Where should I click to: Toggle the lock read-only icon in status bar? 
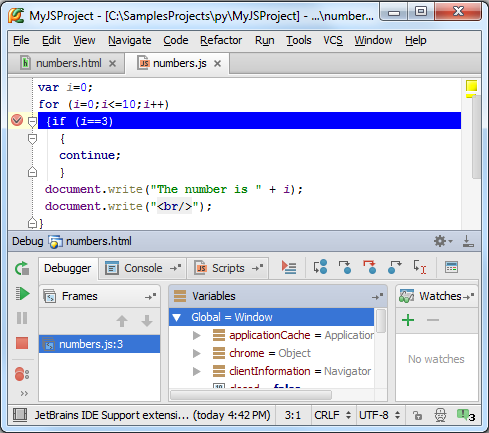[x=417, y=415]
